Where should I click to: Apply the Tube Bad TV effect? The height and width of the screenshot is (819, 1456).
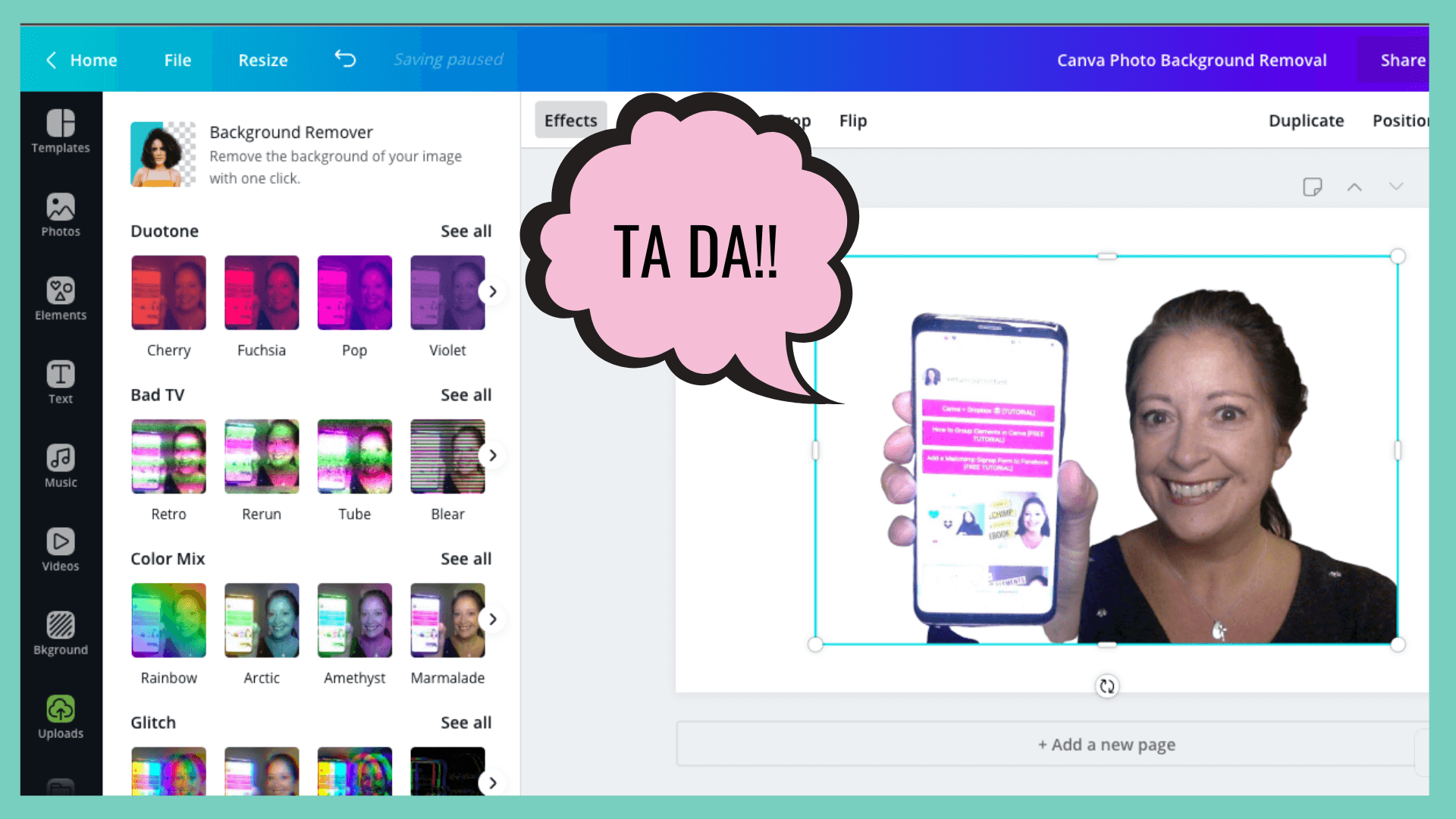pyautogui.click(x=354, y=457)
